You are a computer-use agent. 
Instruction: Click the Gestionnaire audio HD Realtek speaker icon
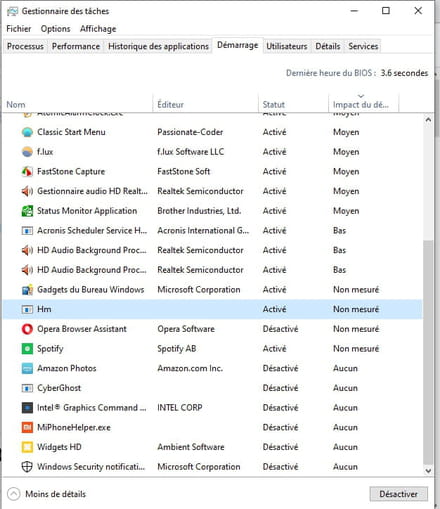[27, 191]
